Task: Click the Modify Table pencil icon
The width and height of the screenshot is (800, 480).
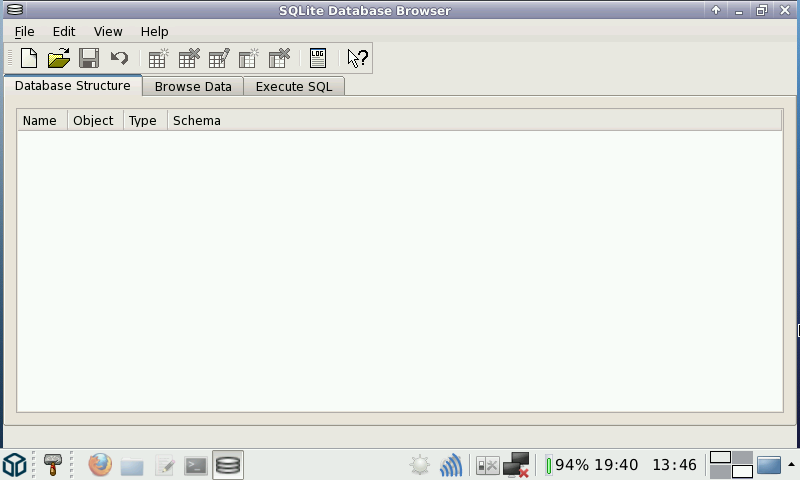Action: pyautogui.click(x=219, y=58)
